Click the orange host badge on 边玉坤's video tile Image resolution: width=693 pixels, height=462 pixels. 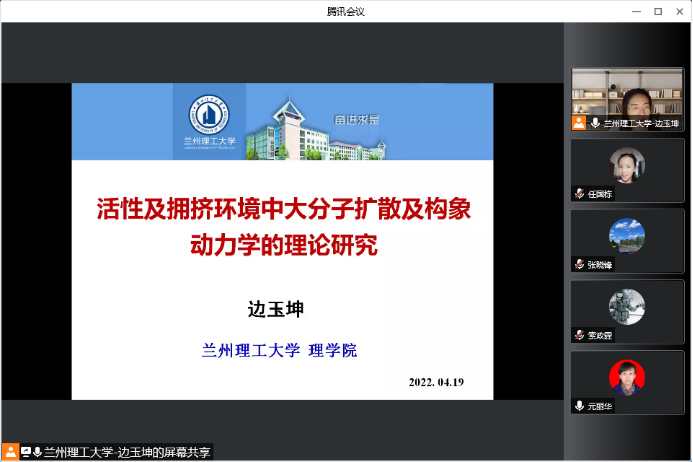[578, 123]
